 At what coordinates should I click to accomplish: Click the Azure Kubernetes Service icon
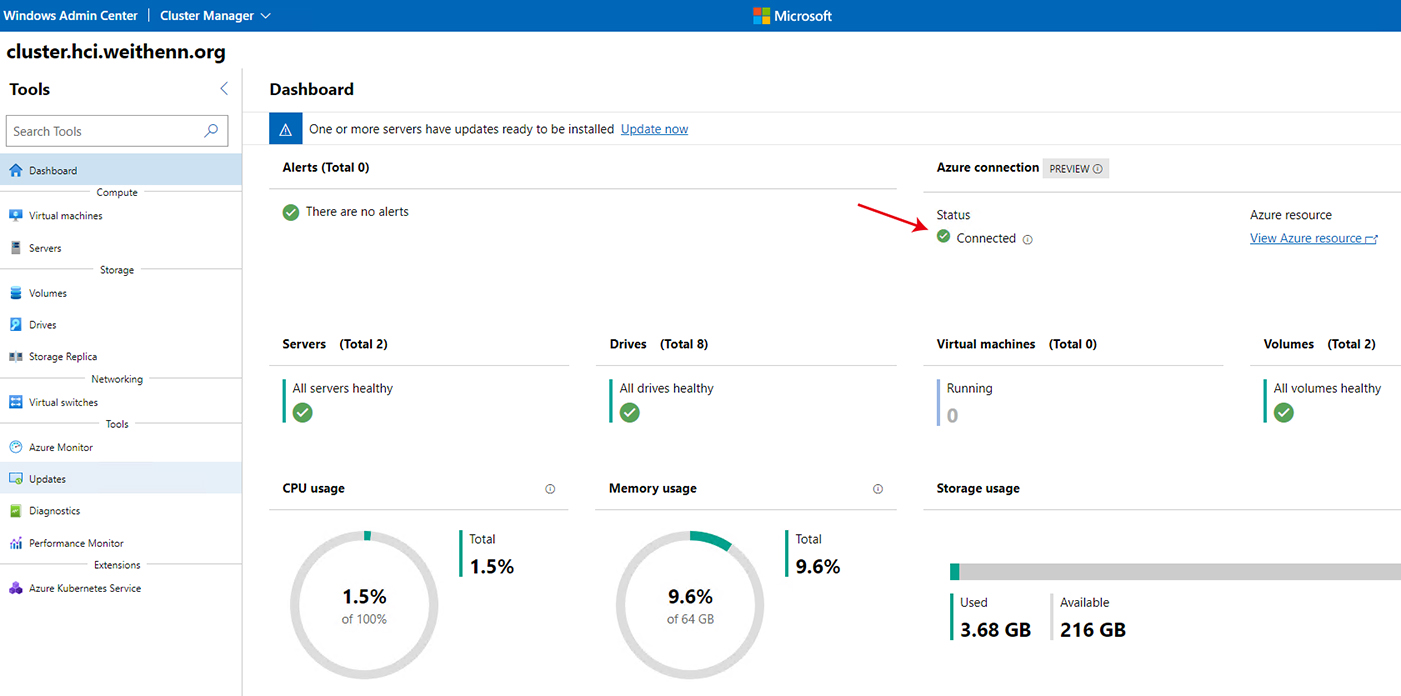[15, 588]
